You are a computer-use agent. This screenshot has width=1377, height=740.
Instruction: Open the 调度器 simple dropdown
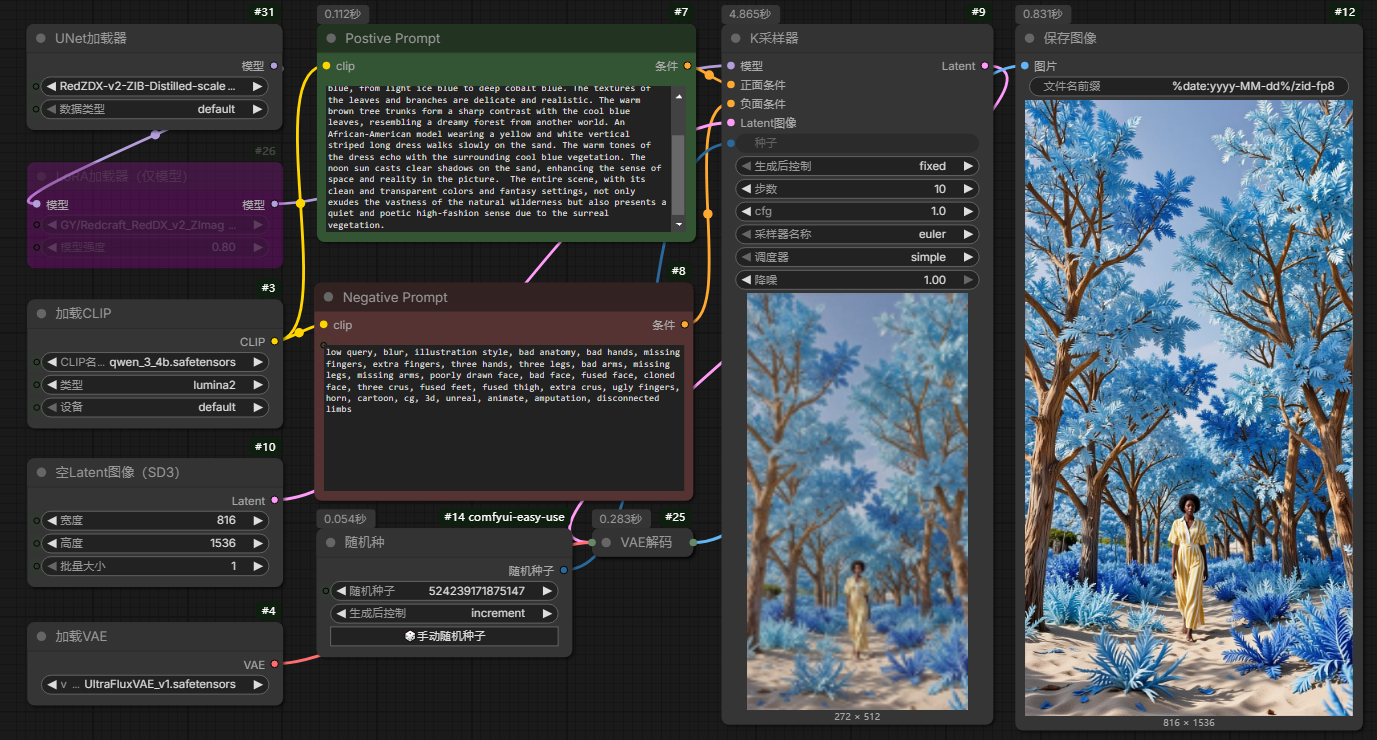(x=857, y=257)
